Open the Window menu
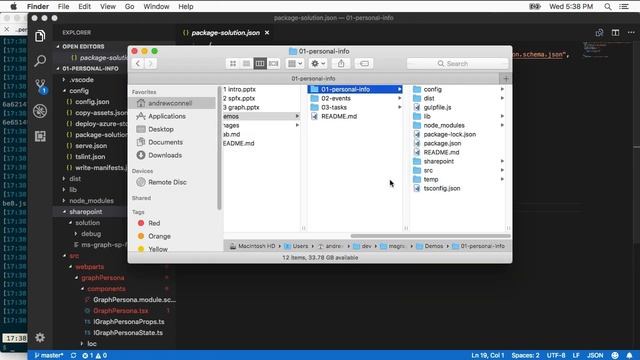The image size is (640, 360). click(x=156, y=7)
